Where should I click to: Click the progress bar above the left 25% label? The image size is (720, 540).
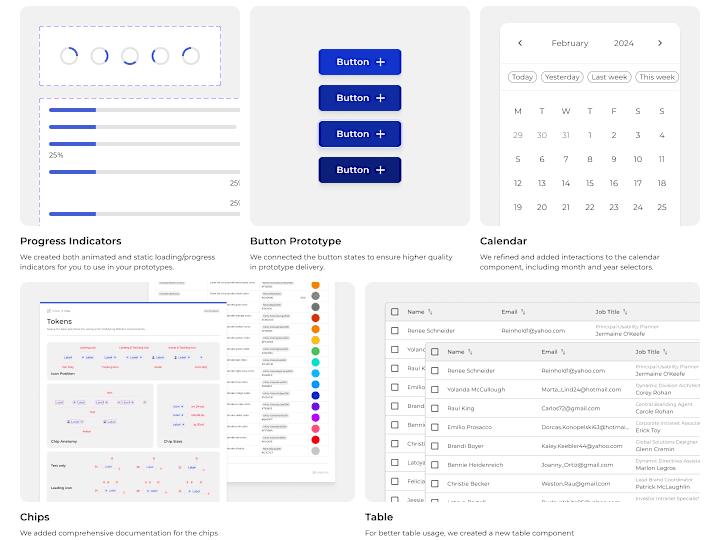pos(144,144)
